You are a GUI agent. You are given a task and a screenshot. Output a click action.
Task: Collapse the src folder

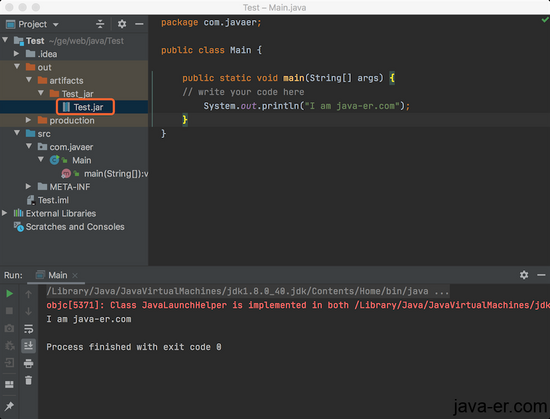(x=17, y=133)
